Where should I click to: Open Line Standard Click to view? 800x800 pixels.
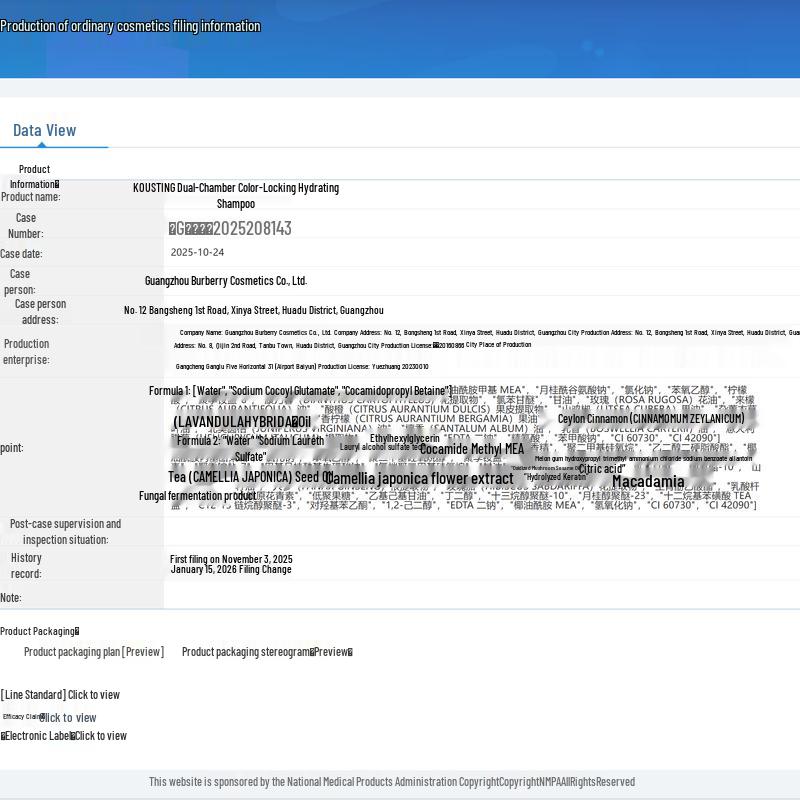[60, 695]
